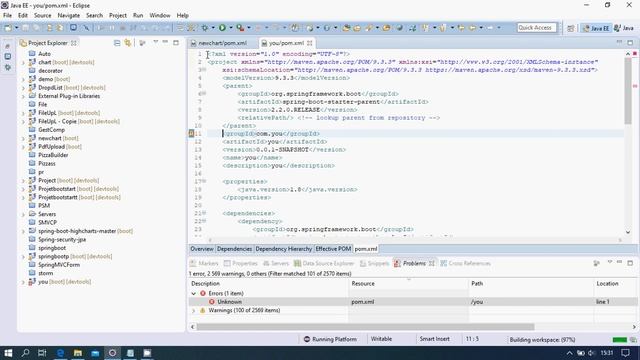Open the Markers view tab
This screenshot has height=360, width=640.
[x=204, y=263]
